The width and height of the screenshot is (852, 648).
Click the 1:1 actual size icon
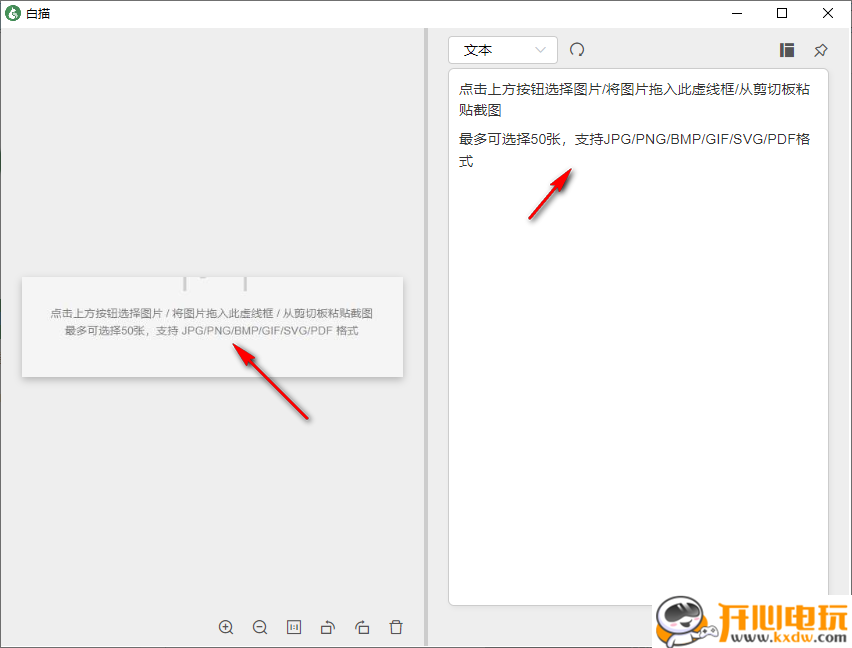[x=294, y=627]
